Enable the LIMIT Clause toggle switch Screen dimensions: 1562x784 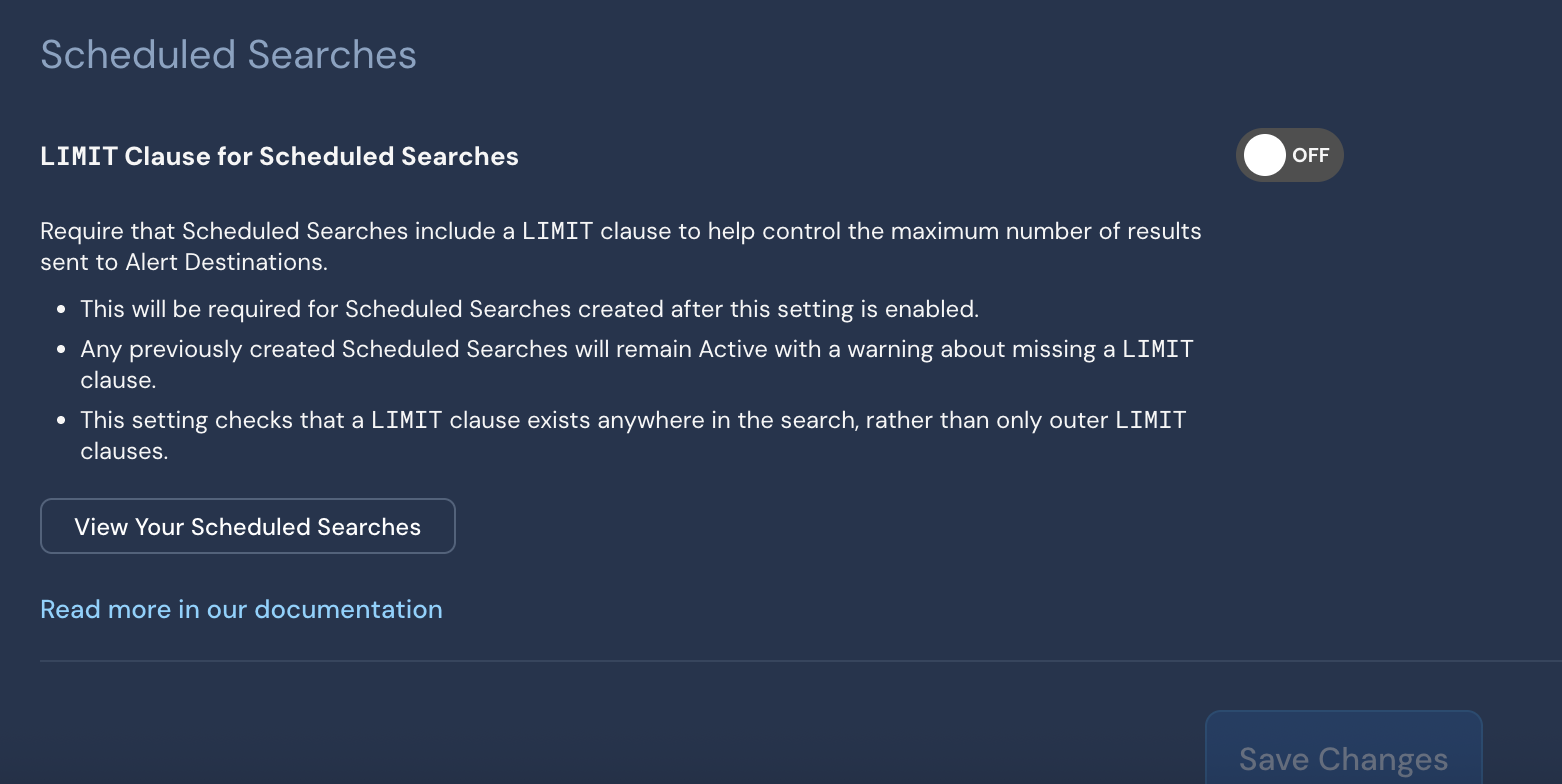(x=1289, y=155)
